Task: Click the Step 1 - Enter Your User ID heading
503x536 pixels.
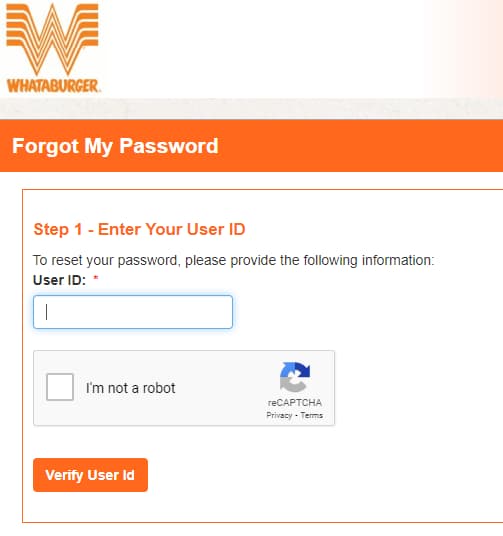Action: point(139,229)
